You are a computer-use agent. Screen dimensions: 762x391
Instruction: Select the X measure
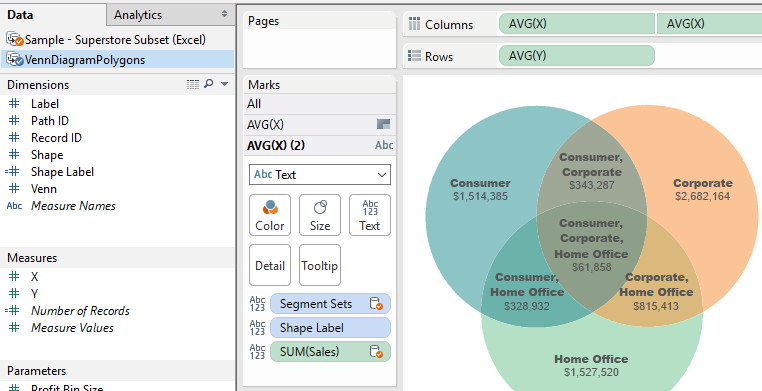tap(35, 277)
